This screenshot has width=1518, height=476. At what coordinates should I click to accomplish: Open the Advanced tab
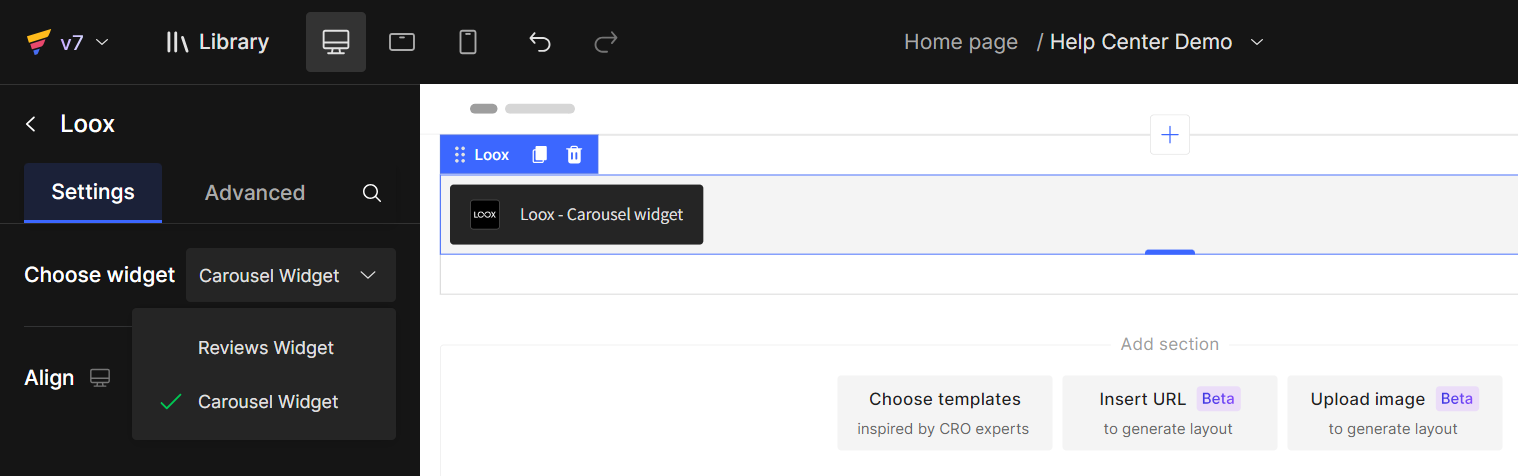[255, 193]
